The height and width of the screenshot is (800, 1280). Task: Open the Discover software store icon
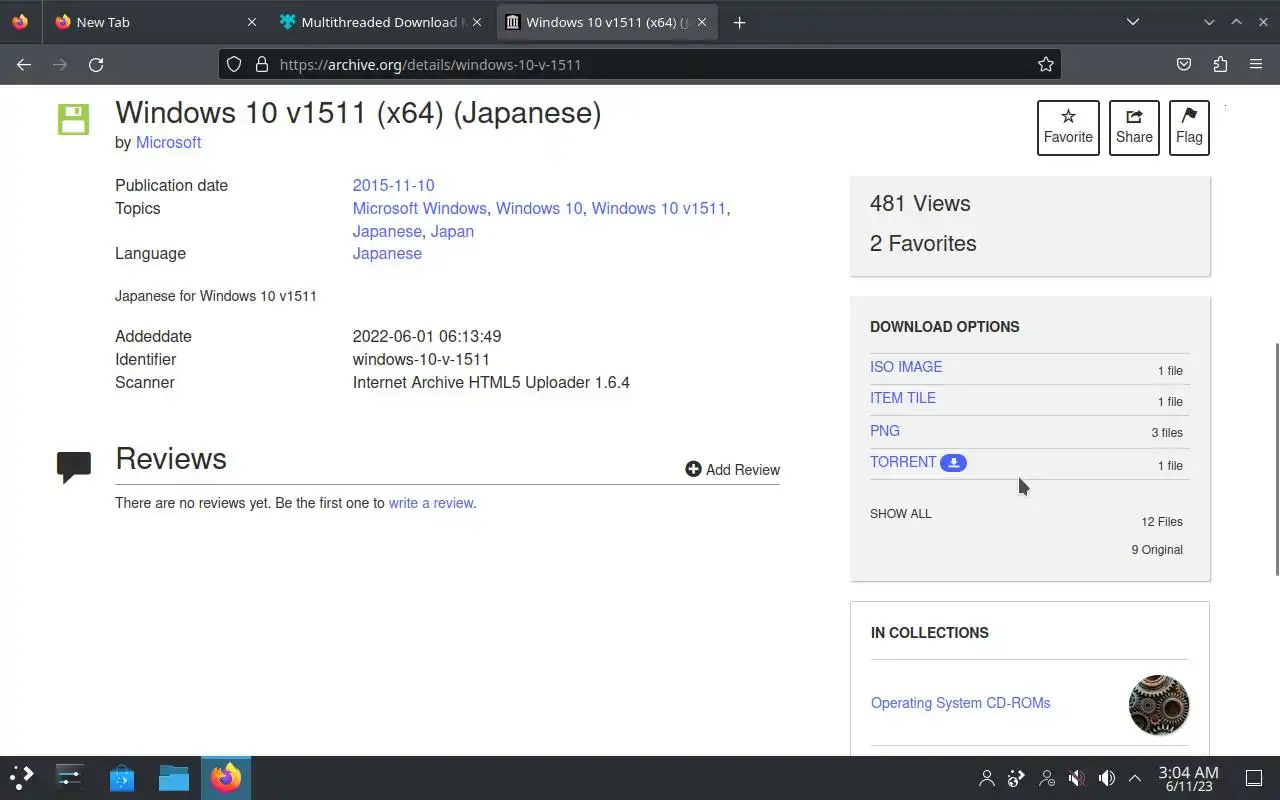click(x=122, y=777)
